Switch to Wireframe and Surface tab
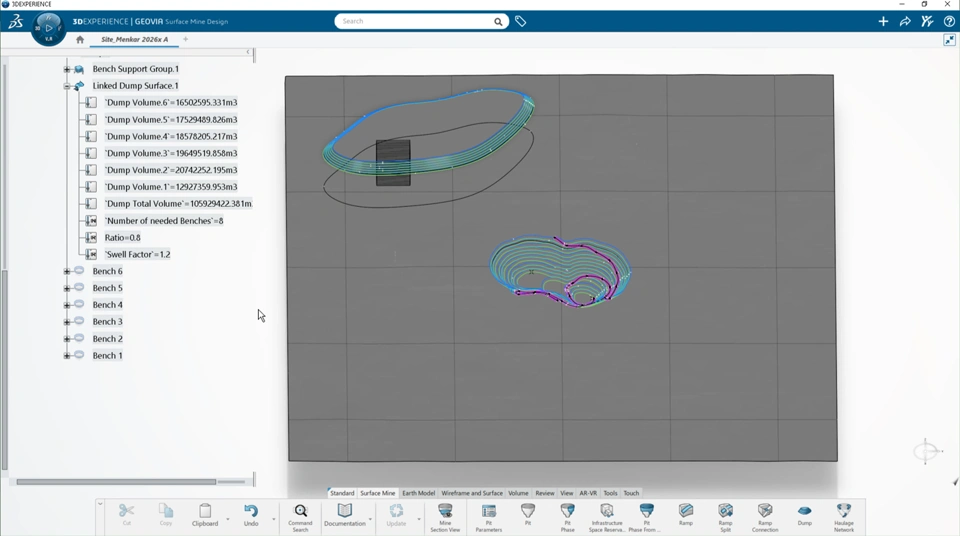Screen dimensions: 960x536 pyautogui.click(x=472, y=493)
